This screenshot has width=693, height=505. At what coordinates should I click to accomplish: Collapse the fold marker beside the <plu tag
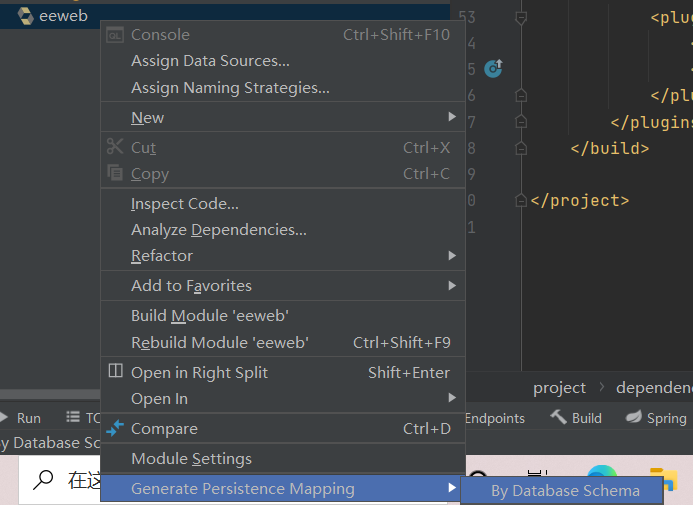coord(521,18)
